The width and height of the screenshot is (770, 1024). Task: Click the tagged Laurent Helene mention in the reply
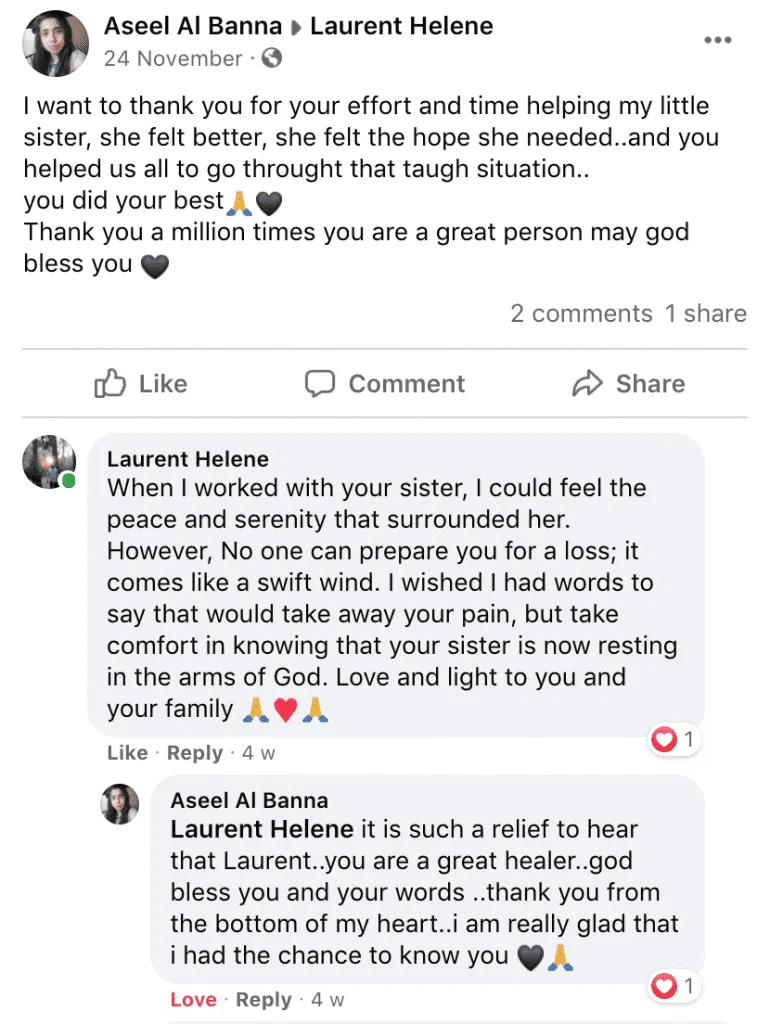(x=262, y=829)
